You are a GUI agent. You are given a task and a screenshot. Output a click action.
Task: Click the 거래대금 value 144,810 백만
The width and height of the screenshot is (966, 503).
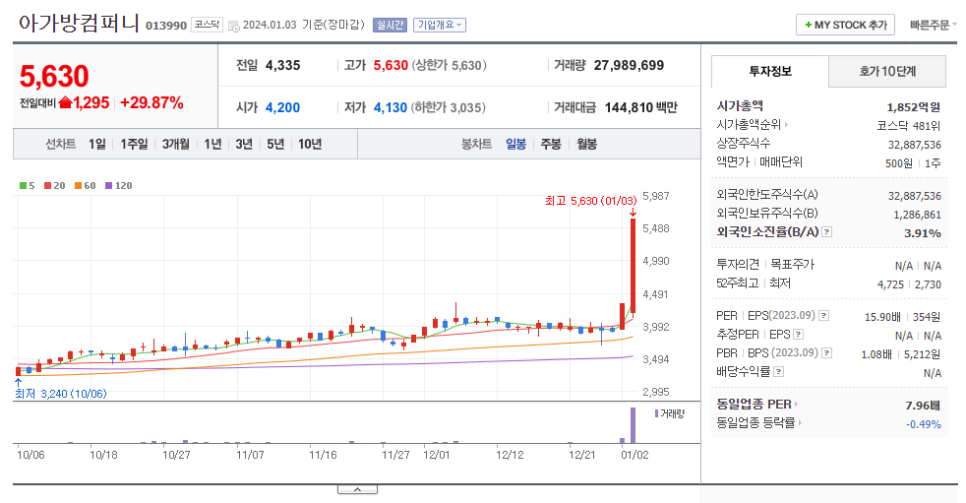(641, 108)
